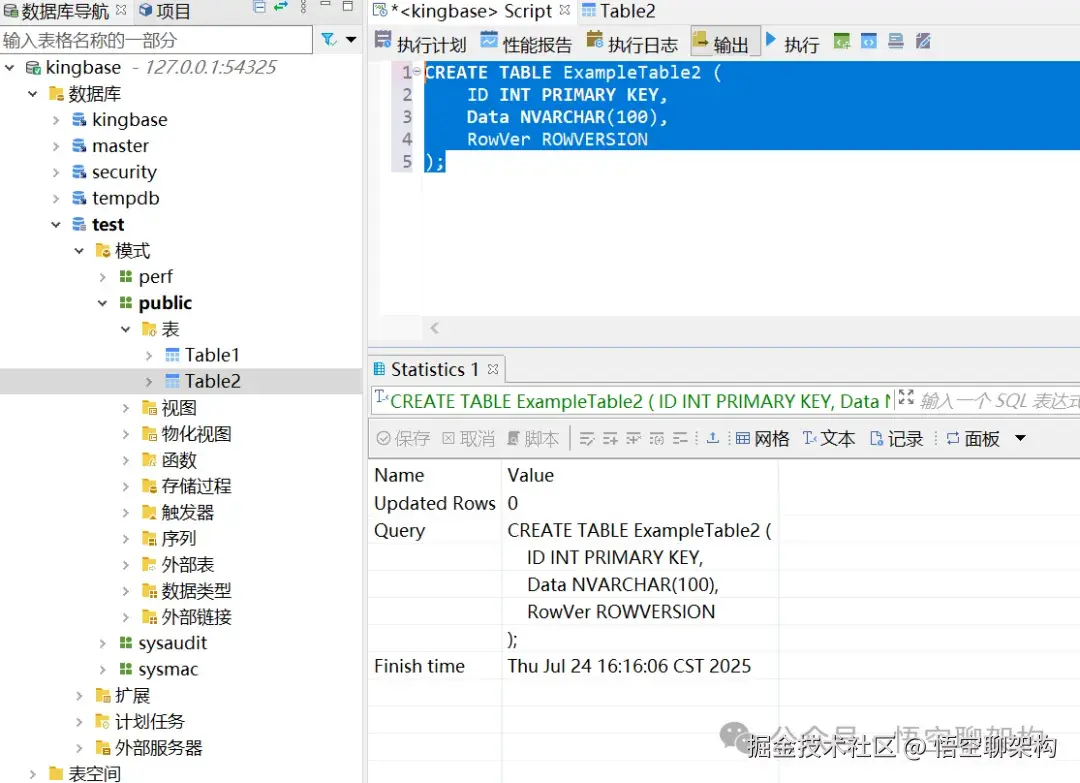Switch to the 项目 tab
This screenshot has width=1080, height=783.
pyautogui.click(x=165, y=11)
